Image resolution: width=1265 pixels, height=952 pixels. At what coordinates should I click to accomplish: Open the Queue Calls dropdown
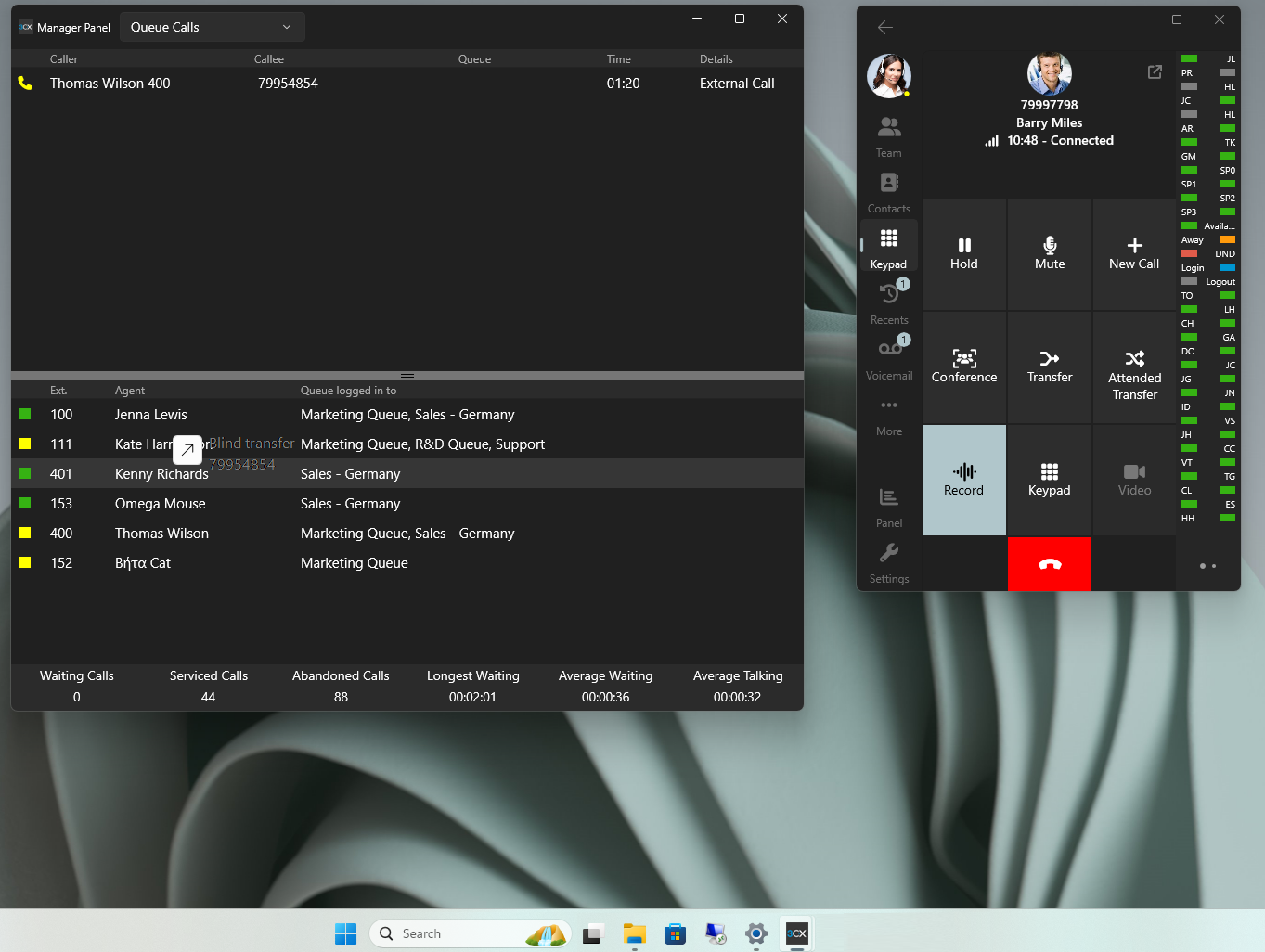click(212, 27)
